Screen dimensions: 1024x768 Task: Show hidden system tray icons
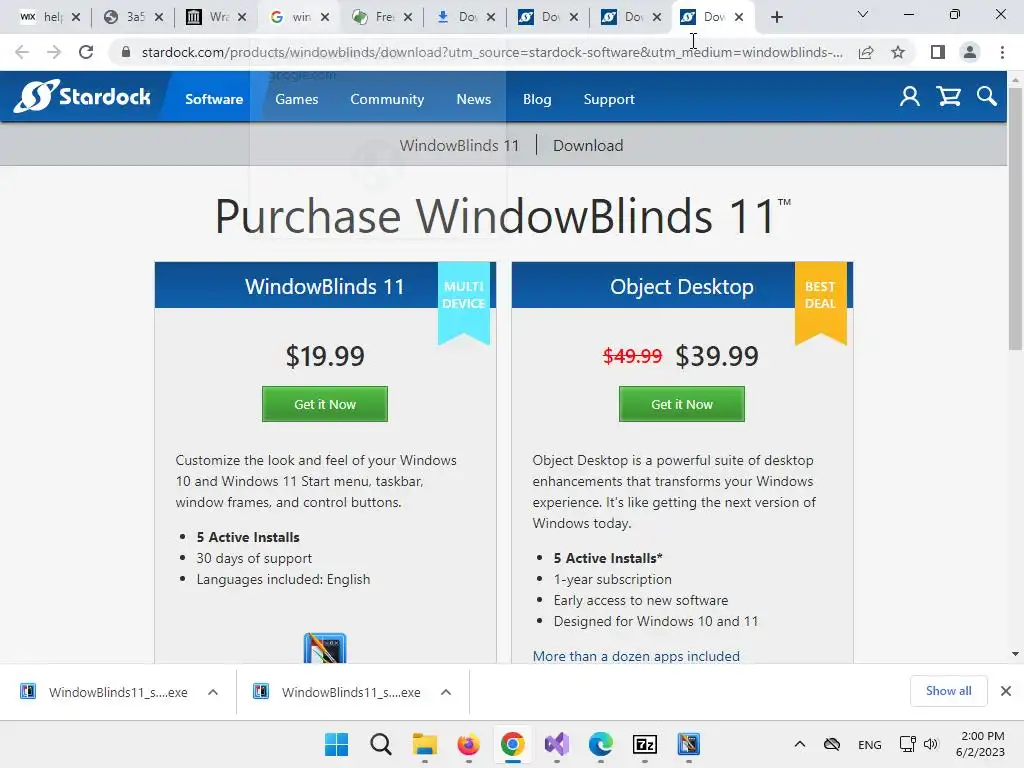point(799,744)
